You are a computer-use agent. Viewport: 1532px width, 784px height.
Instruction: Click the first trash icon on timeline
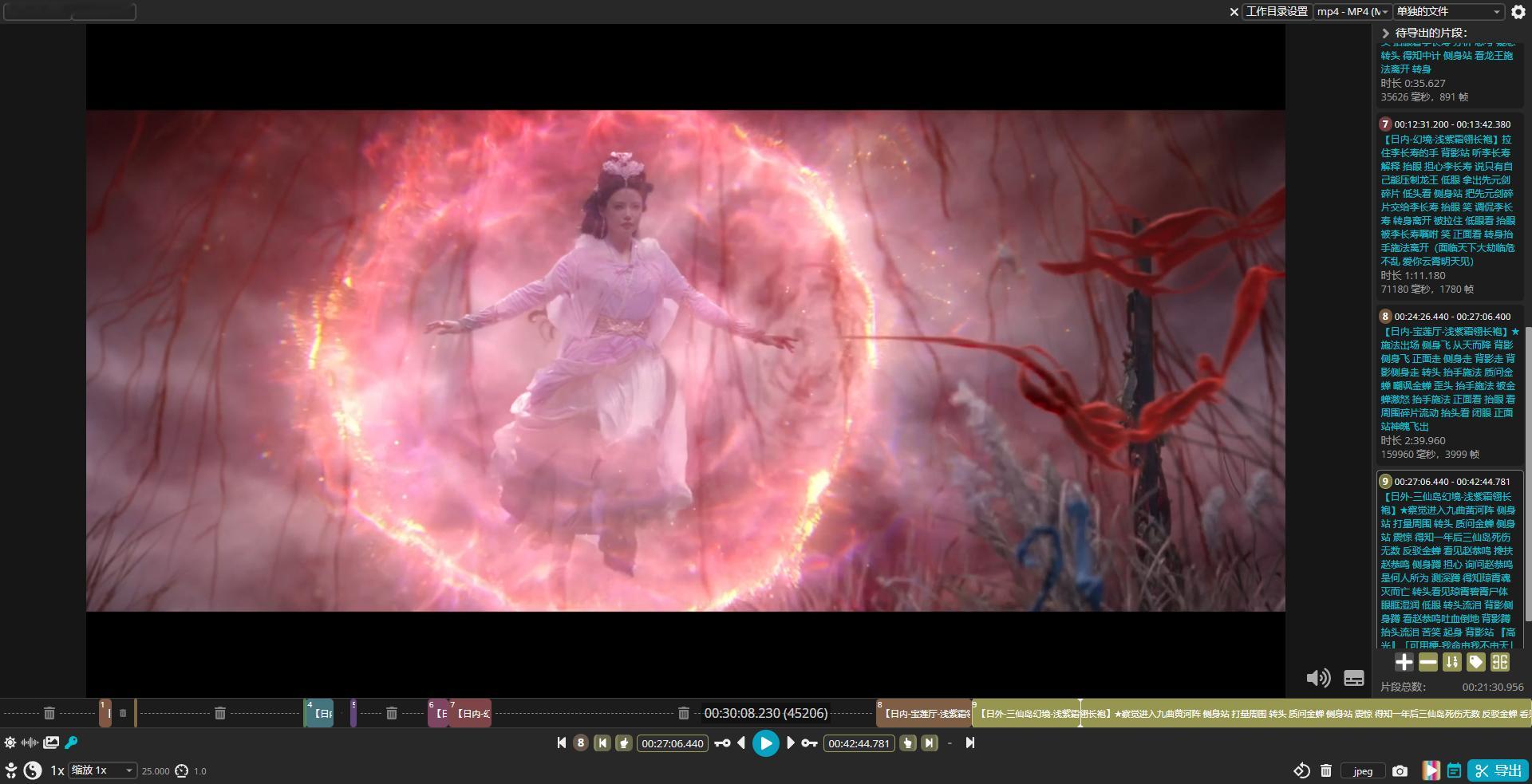(49, 713)
